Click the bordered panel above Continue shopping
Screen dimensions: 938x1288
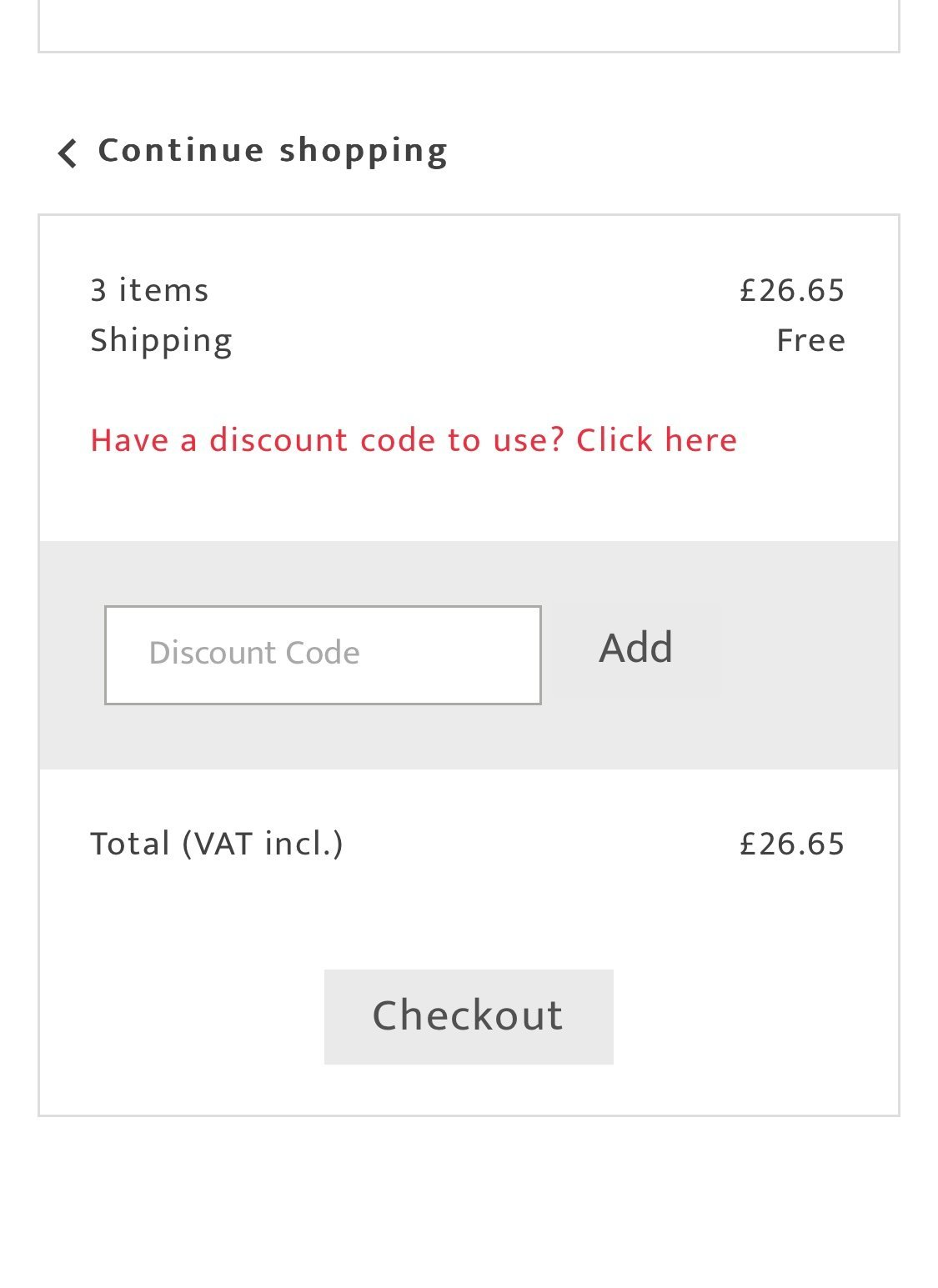pos(468,25)
